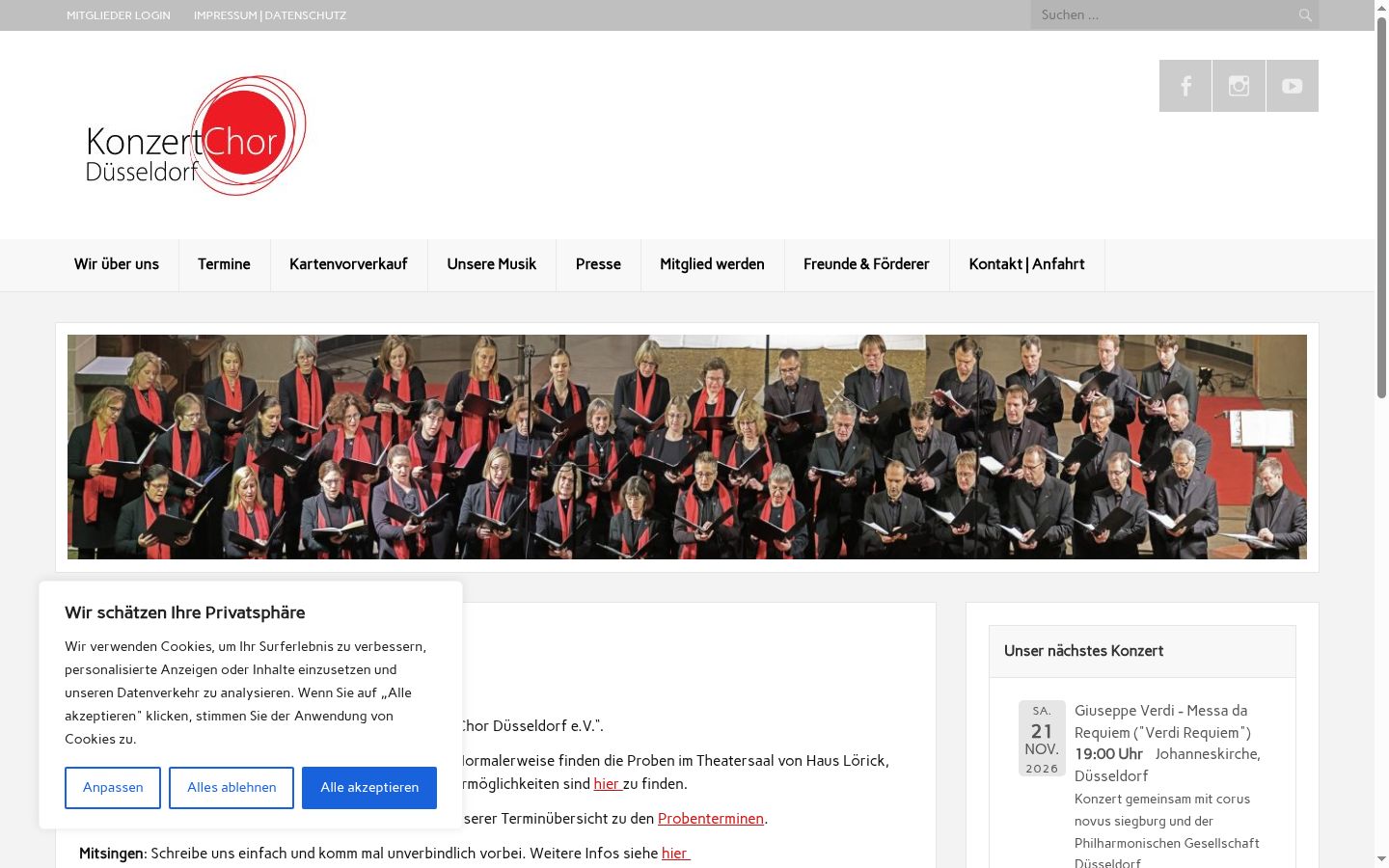Click 'Wir schätzen Ihre Privatsphäre' heading

tap(185, 612)
